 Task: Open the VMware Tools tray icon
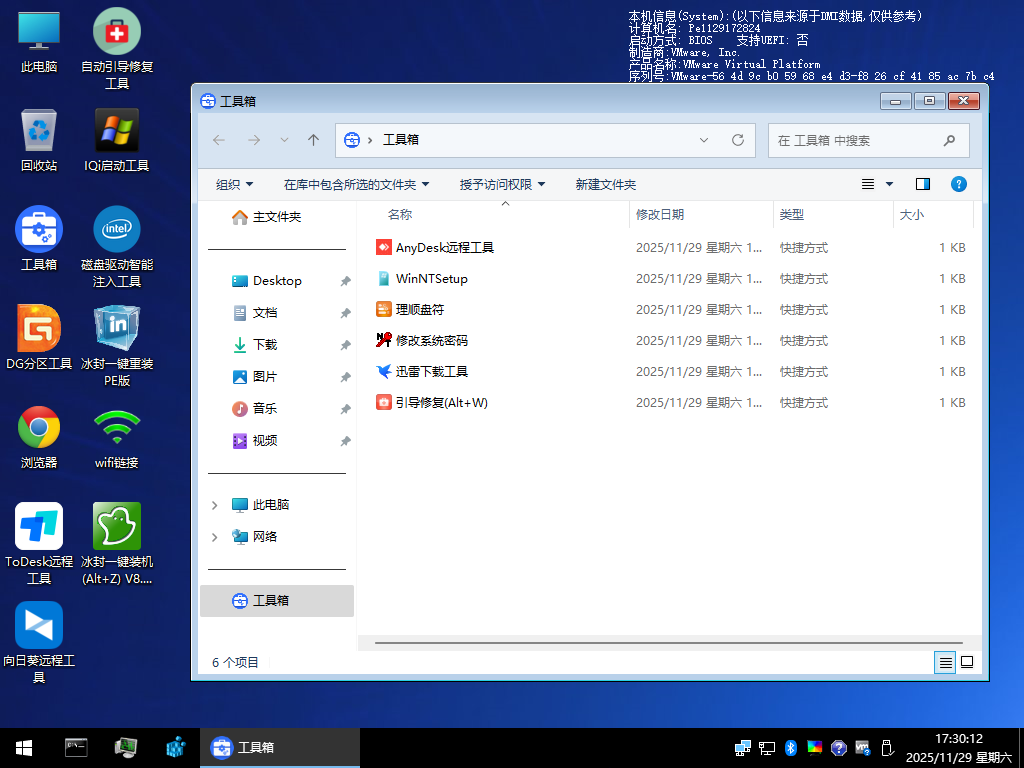[863, 748]
